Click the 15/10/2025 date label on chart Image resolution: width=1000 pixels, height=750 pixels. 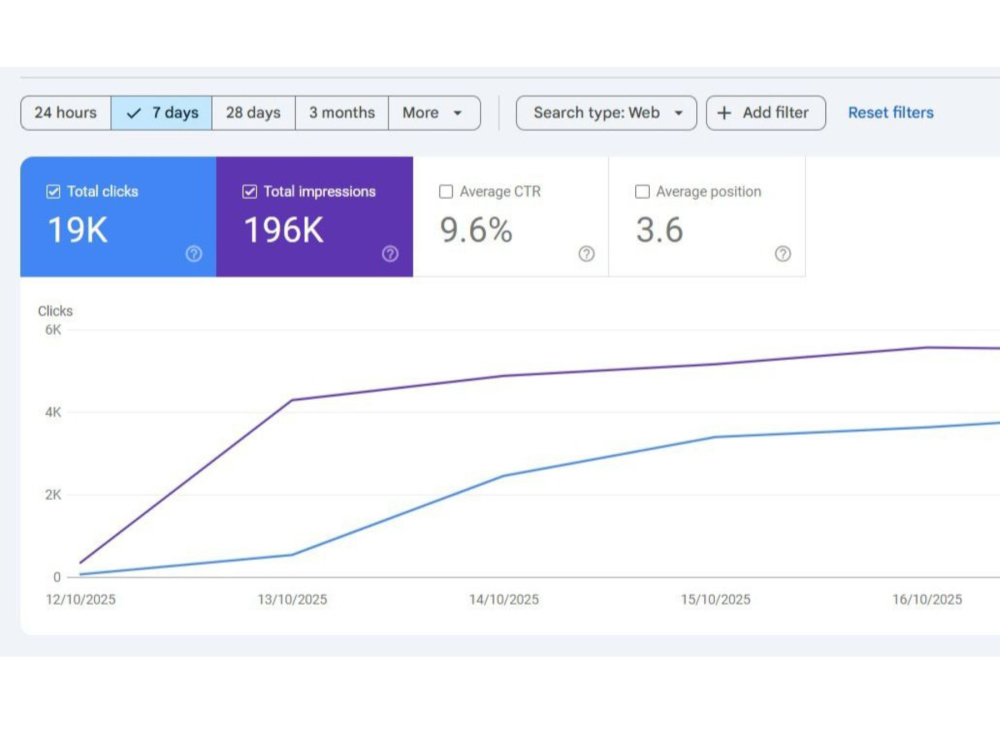click(x=716, y=599)
